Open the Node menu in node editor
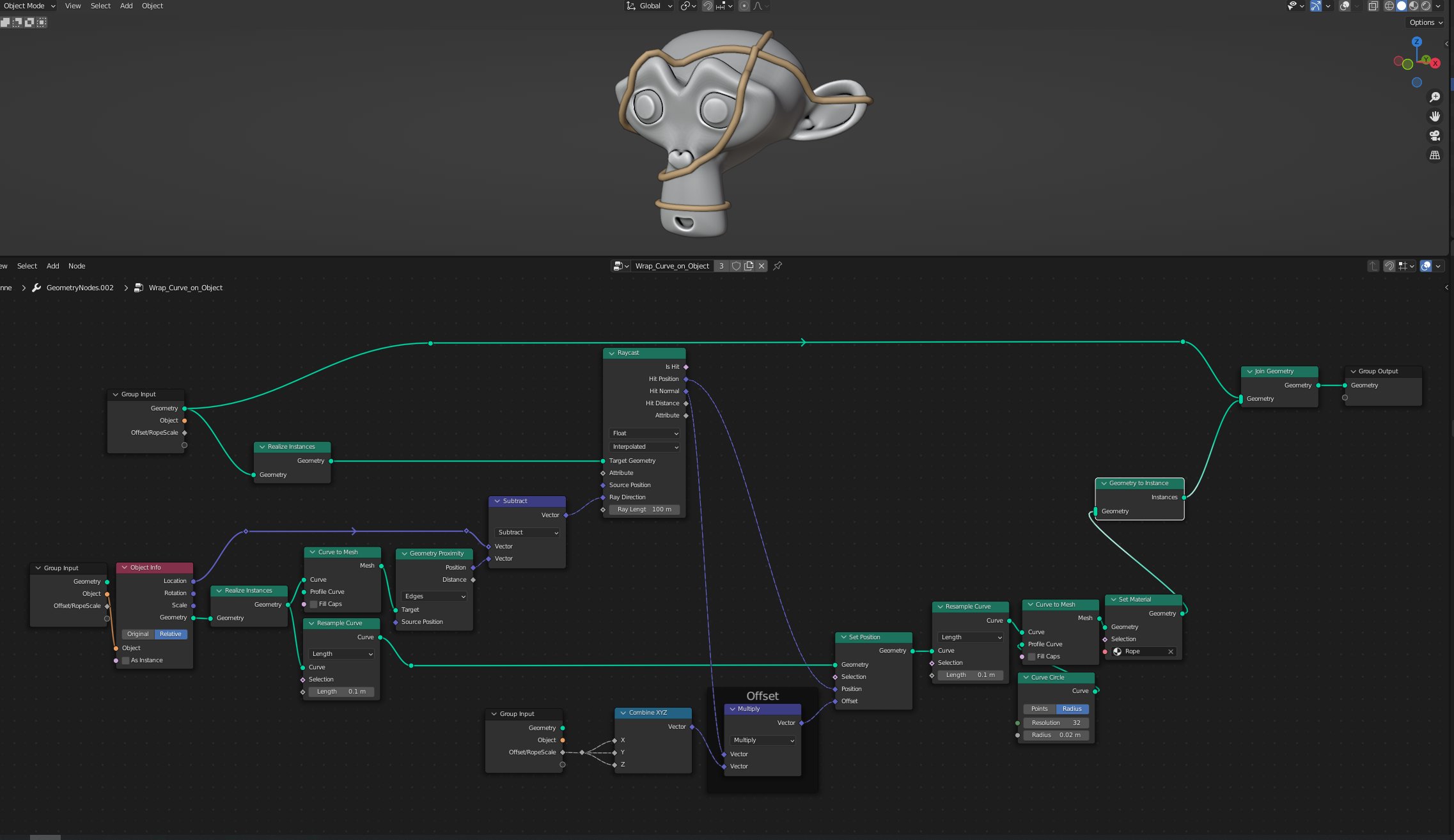Viewport: 1454px width, 840px height. (x=77, y=266)
